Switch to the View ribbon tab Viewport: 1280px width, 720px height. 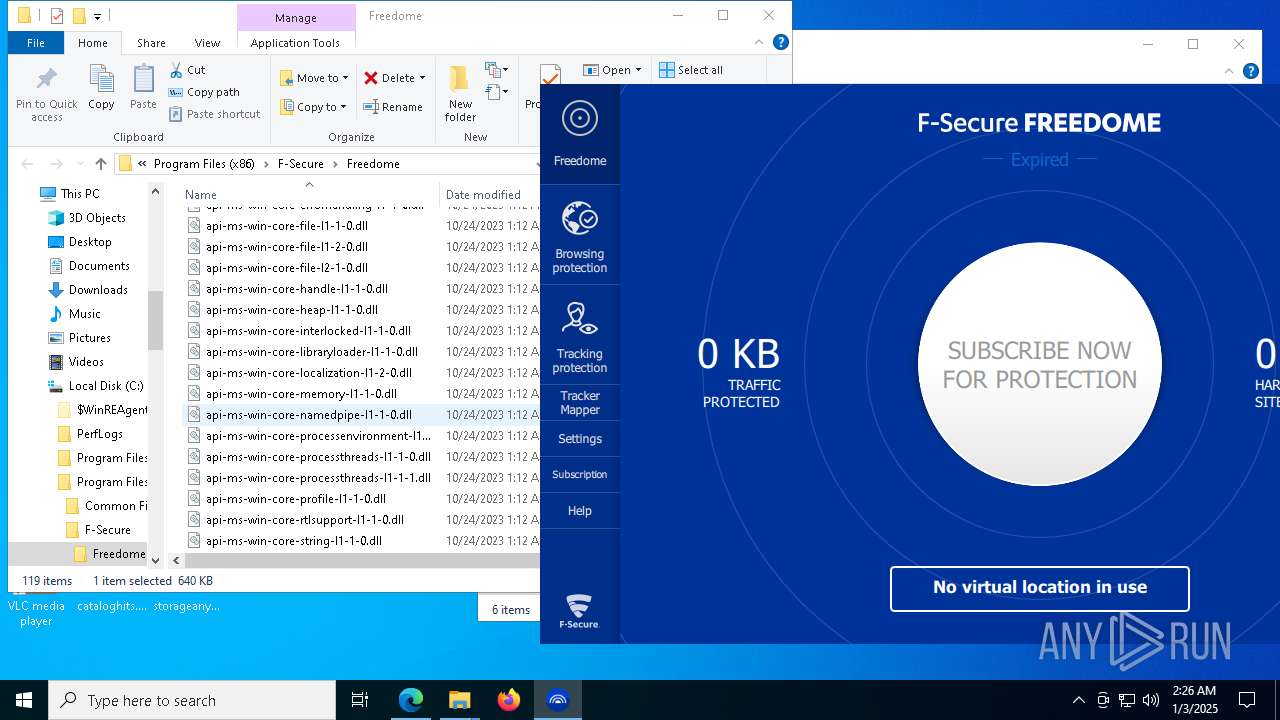tap(207, 43)
